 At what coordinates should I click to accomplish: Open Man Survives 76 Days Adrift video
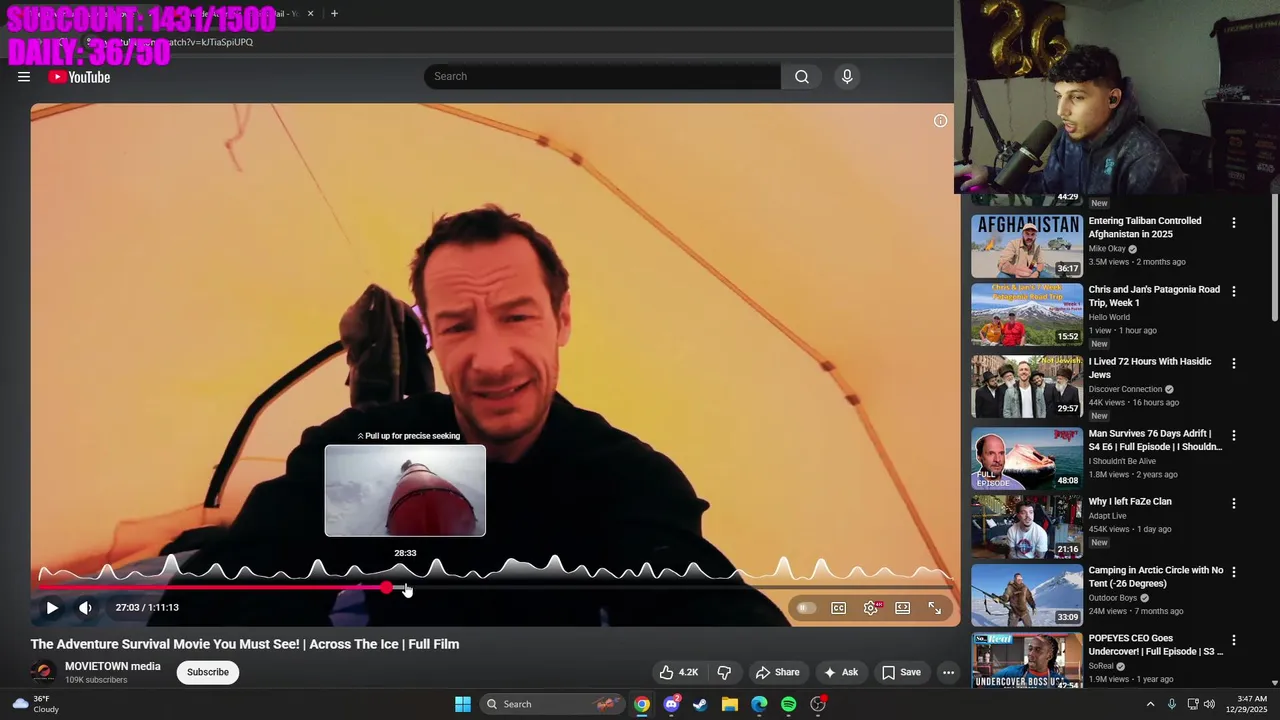1155,440
